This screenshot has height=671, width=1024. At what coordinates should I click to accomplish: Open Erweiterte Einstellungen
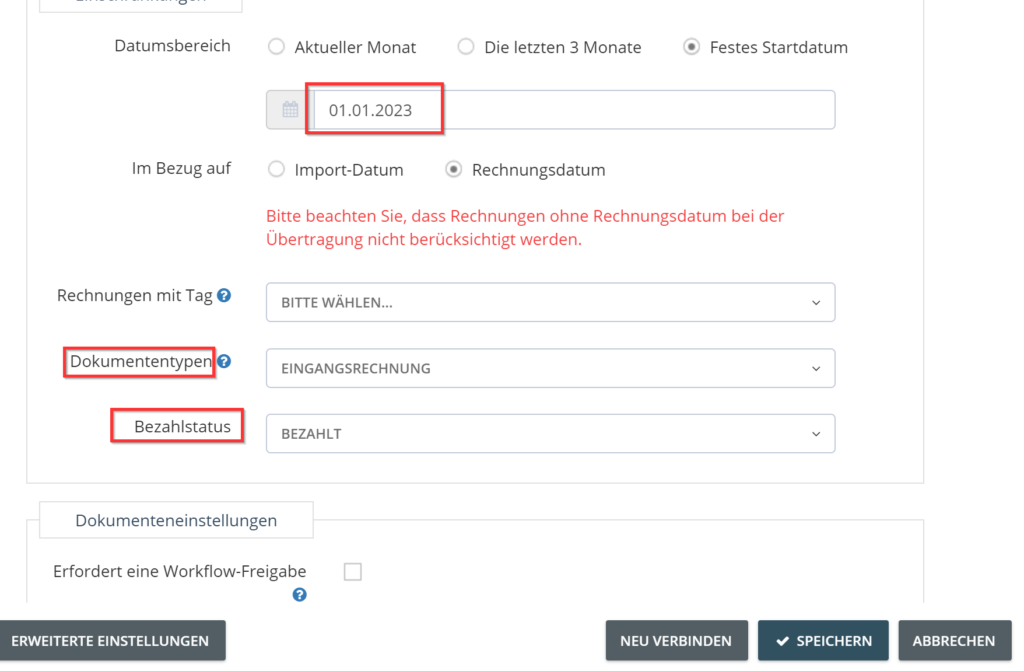coord(112,641)
